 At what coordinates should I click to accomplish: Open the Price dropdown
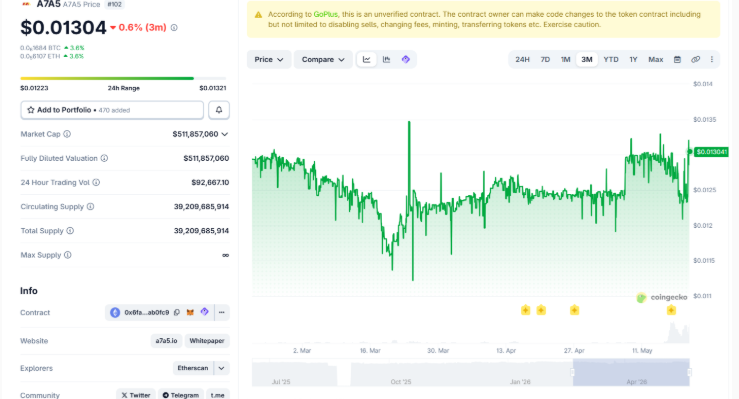click(x=269, y=59)
